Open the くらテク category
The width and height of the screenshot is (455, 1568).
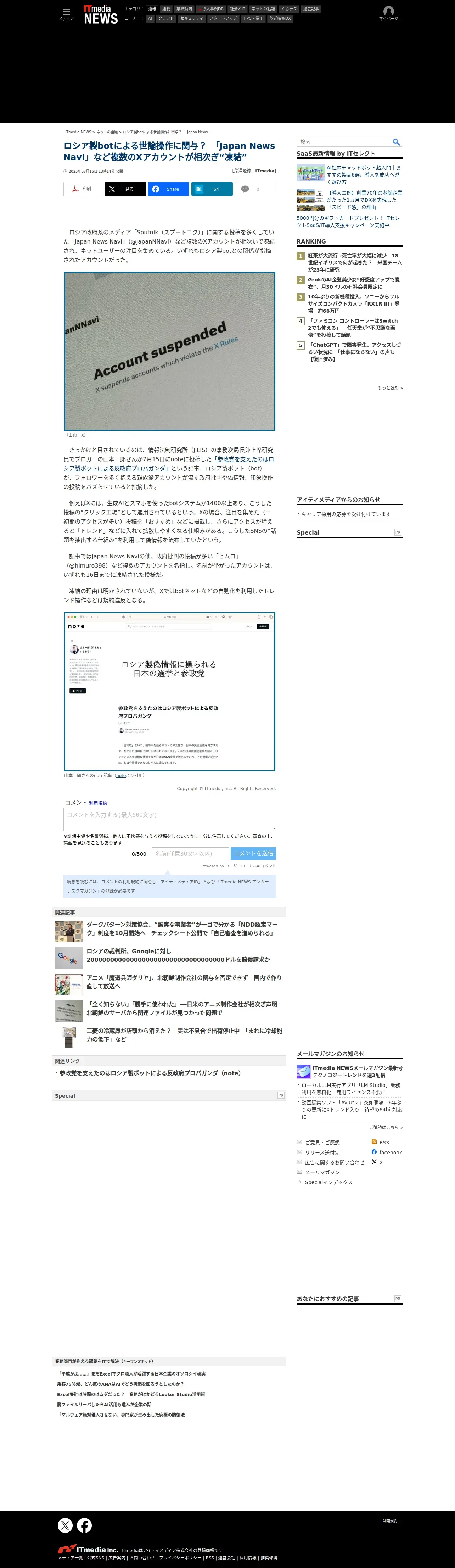click(289, 9)
